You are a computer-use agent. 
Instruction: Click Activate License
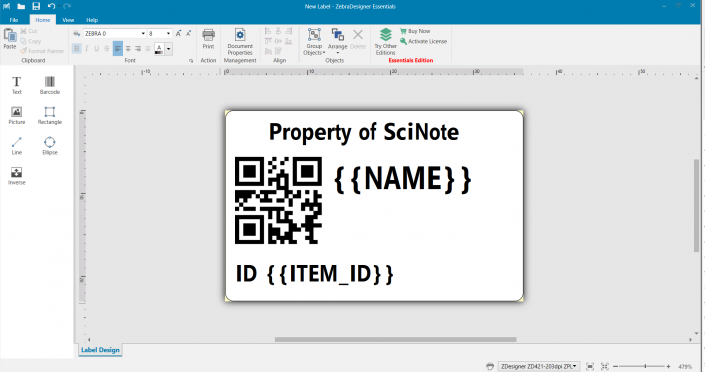[x=423, y=41]
